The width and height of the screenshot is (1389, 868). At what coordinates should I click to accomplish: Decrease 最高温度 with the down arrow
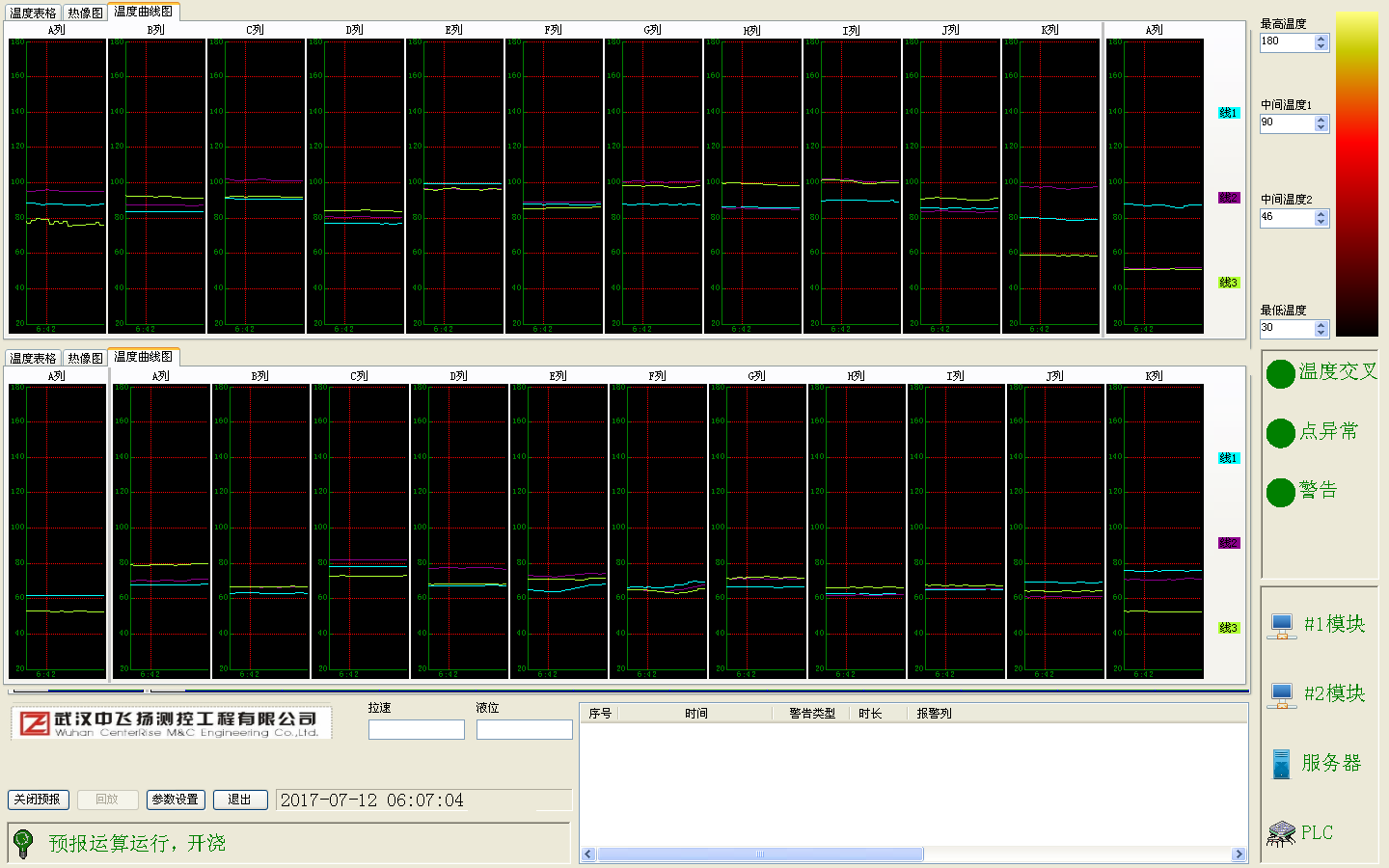point(1321,47)
